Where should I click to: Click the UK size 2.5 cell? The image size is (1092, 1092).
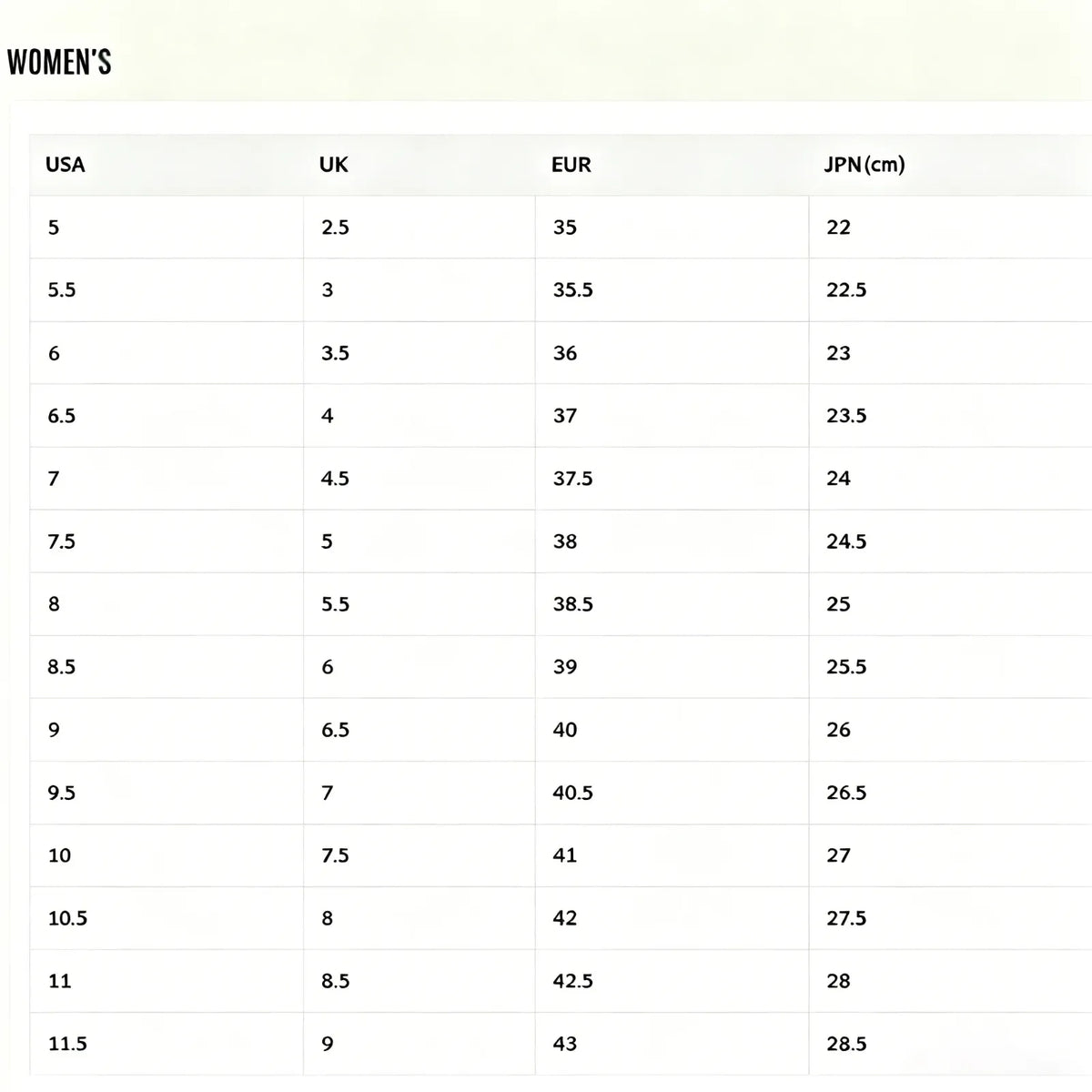coord(420,227)
